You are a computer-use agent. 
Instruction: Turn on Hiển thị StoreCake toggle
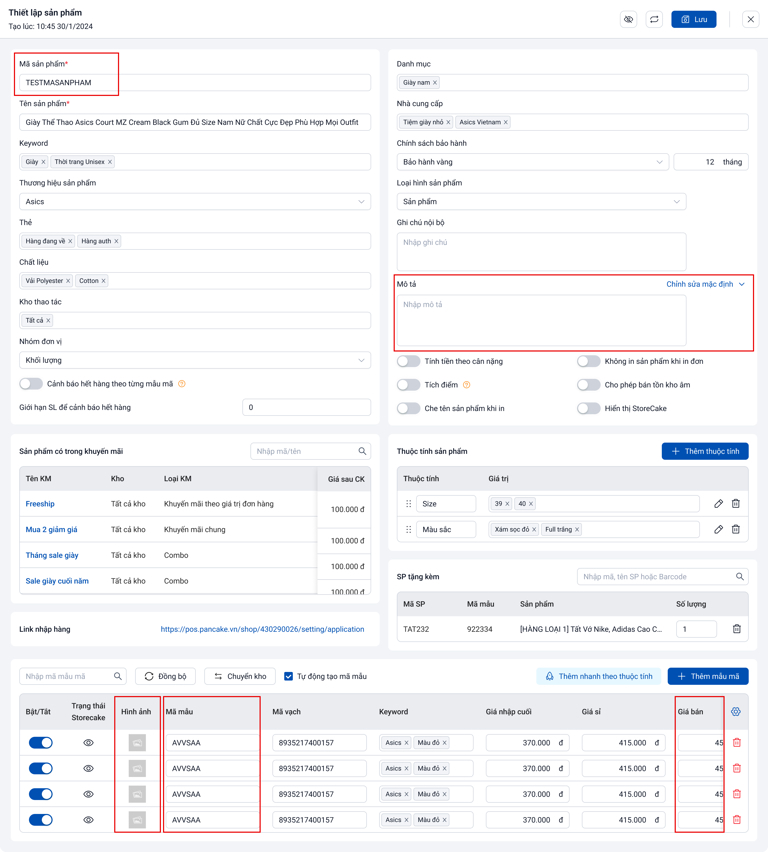pyautogui.click(x=588, y=408)
